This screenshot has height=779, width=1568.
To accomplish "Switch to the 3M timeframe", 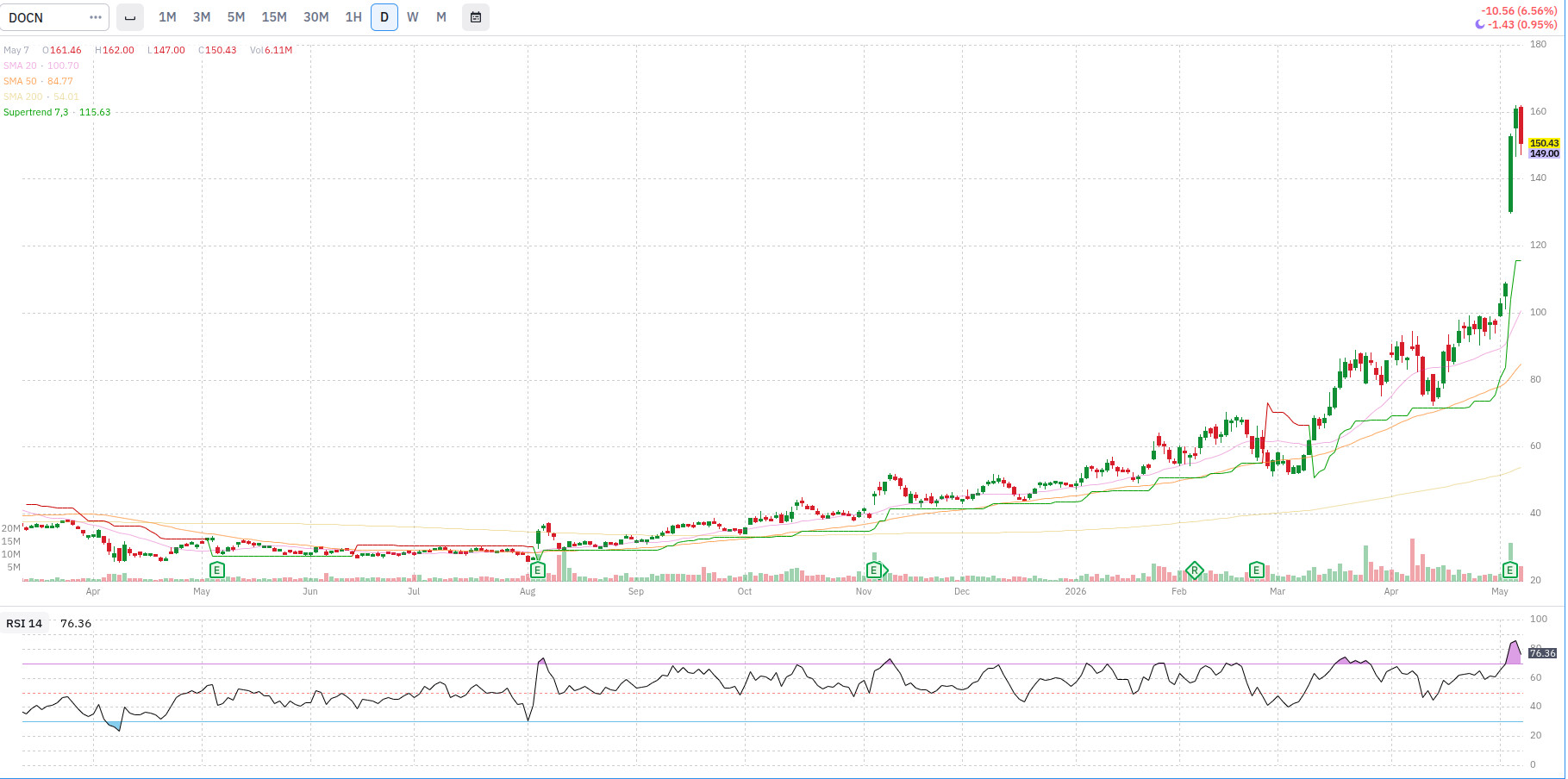I will click(202, 17).
